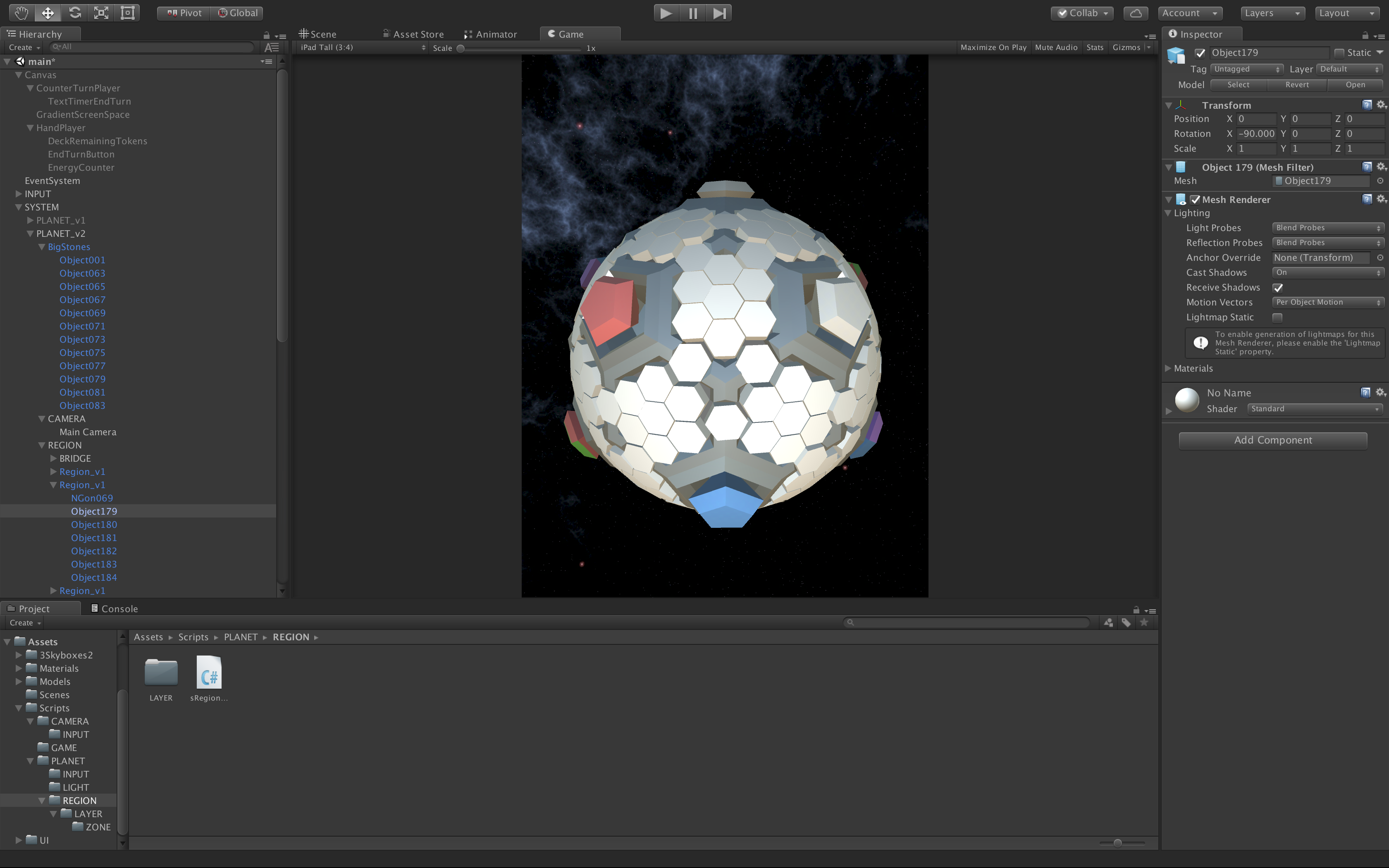The height and width of the screenshot is (868, 1389).
Task: Open the Asset Store tab
Action: tap(413, 34)
